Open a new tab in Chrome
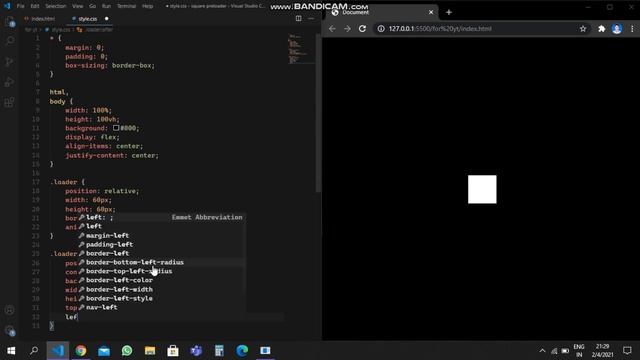 449,12
